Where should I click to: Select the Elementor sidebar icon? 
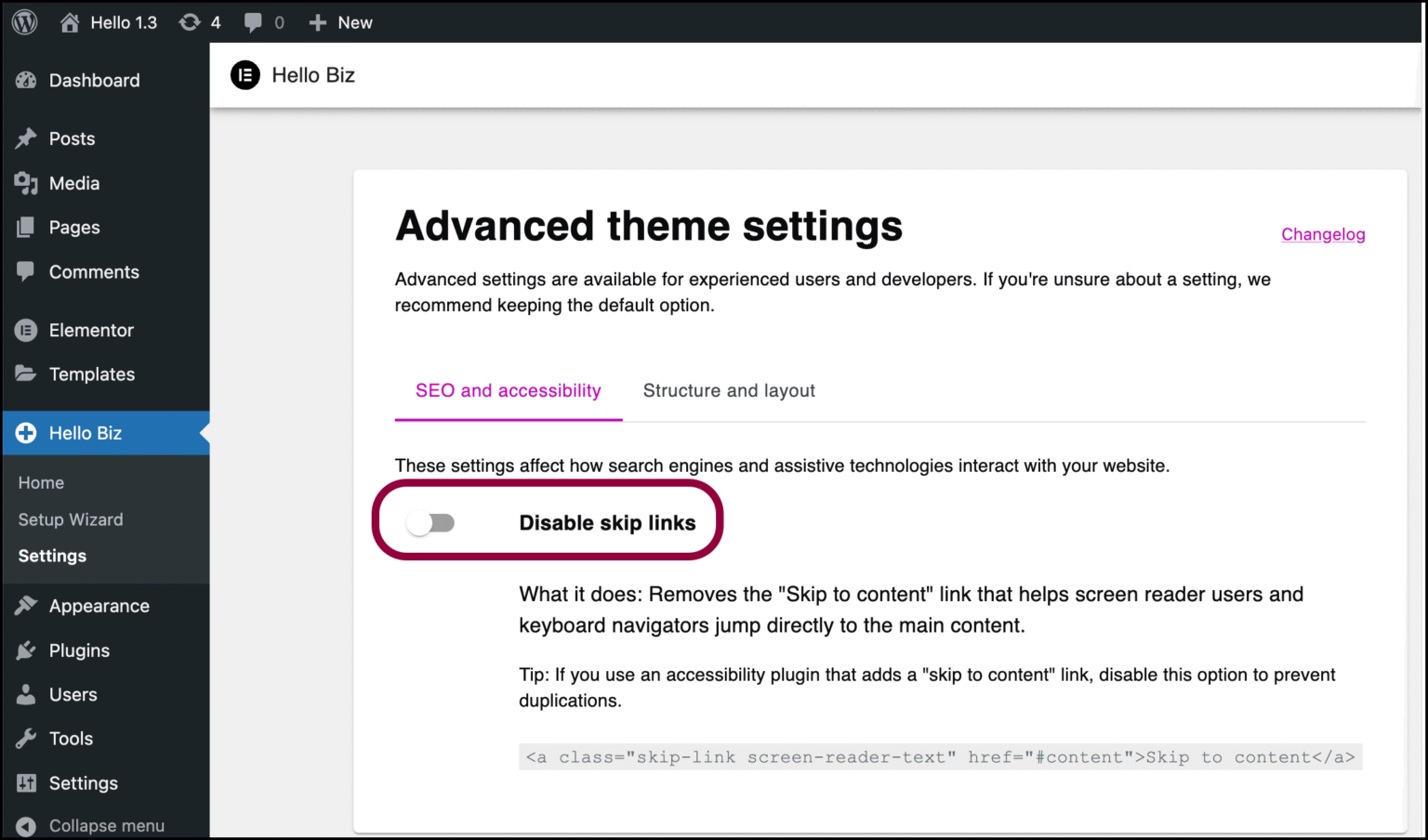point(28,330)
